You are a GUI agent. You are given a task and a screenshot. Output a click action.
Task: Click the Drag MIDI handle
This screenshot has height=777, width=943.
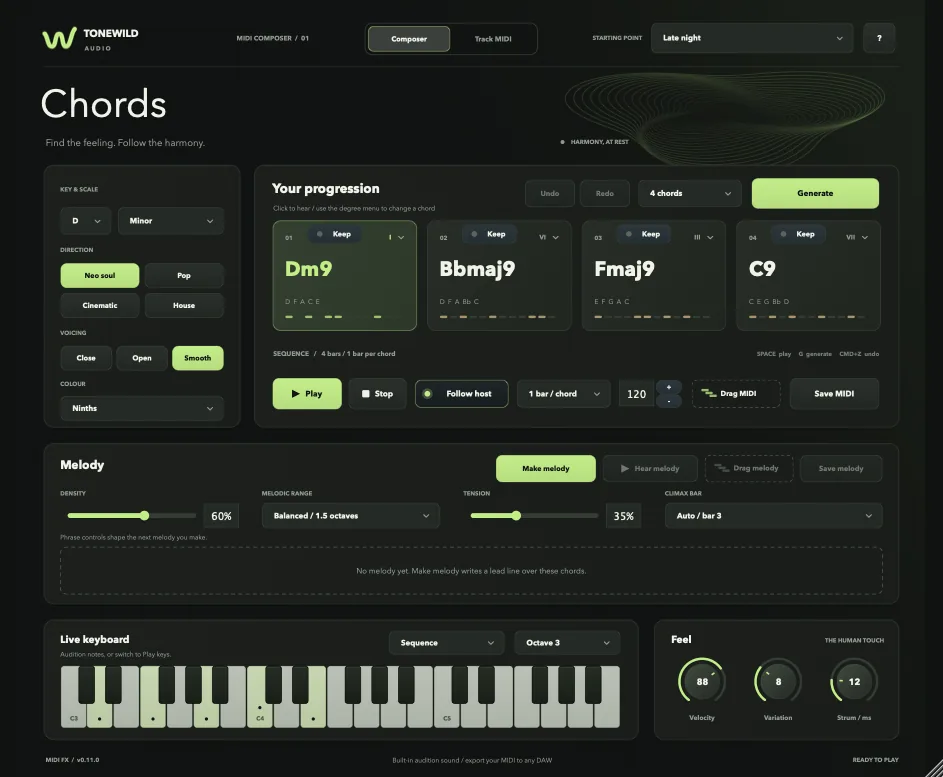click(736, 393)
